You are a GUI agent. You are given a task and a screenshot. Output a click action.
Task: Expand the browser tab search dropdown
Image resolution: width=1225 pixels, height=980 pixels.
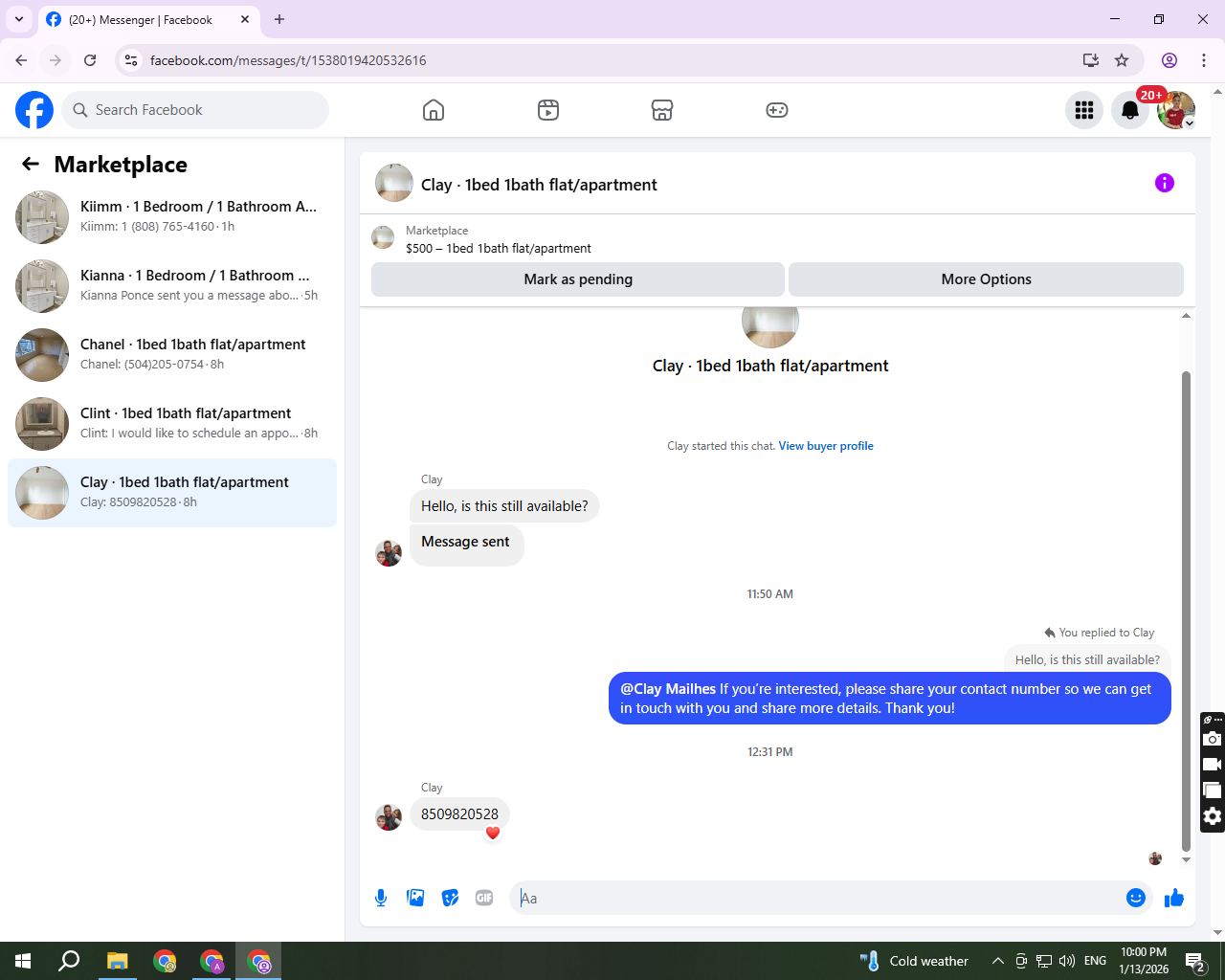19,19
